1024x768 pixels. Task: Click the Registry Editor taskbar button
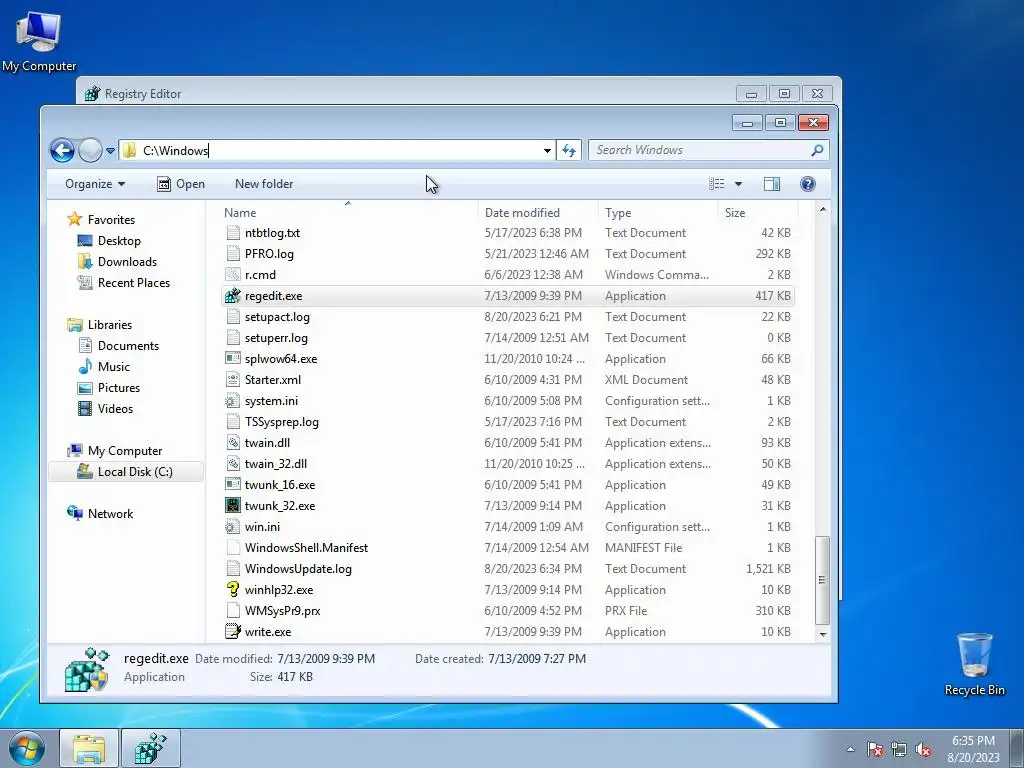click(x=151, y=748)
